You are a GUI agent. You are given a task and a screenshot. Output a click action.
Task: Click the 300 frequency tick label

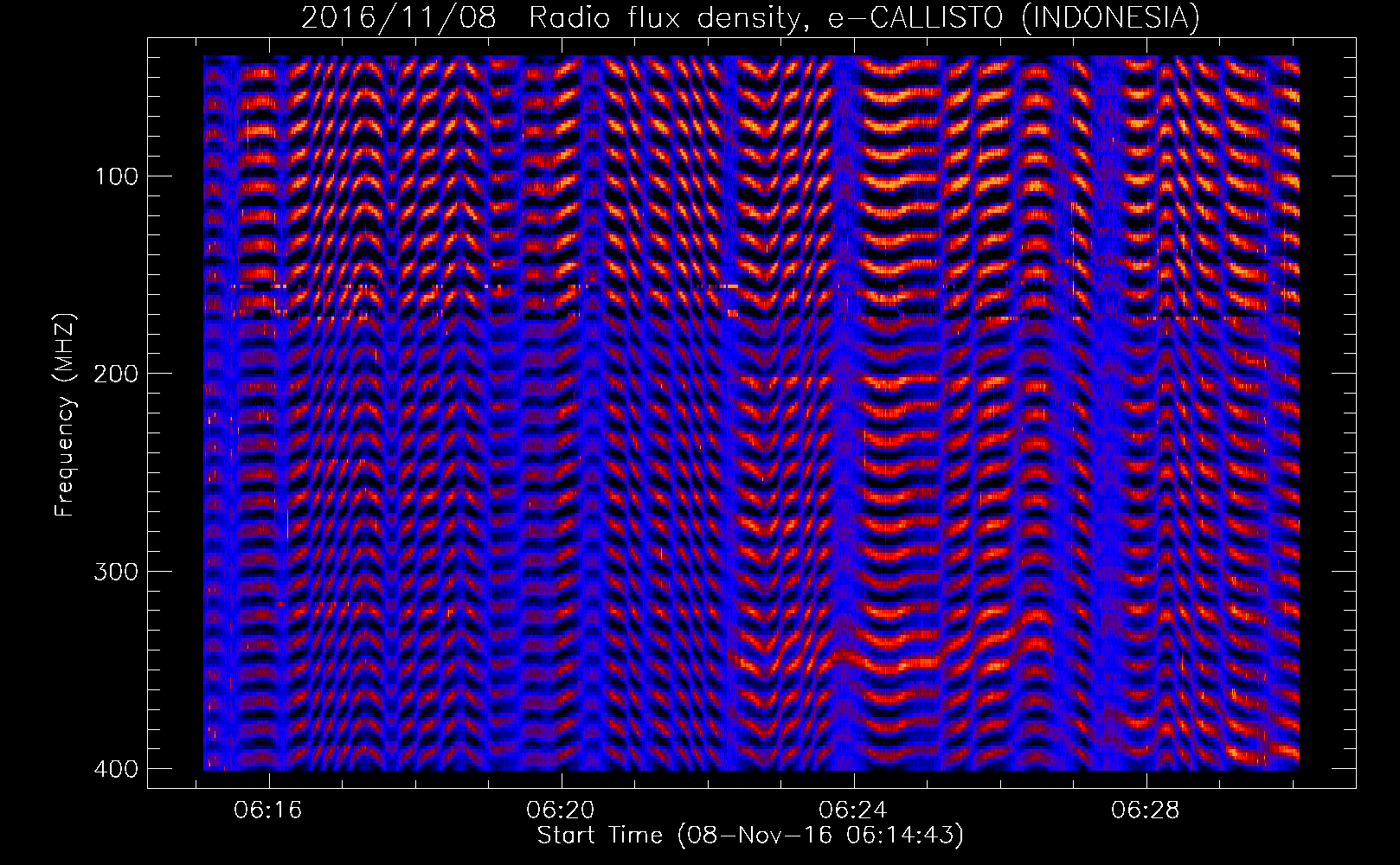click(x=115, y=572)
